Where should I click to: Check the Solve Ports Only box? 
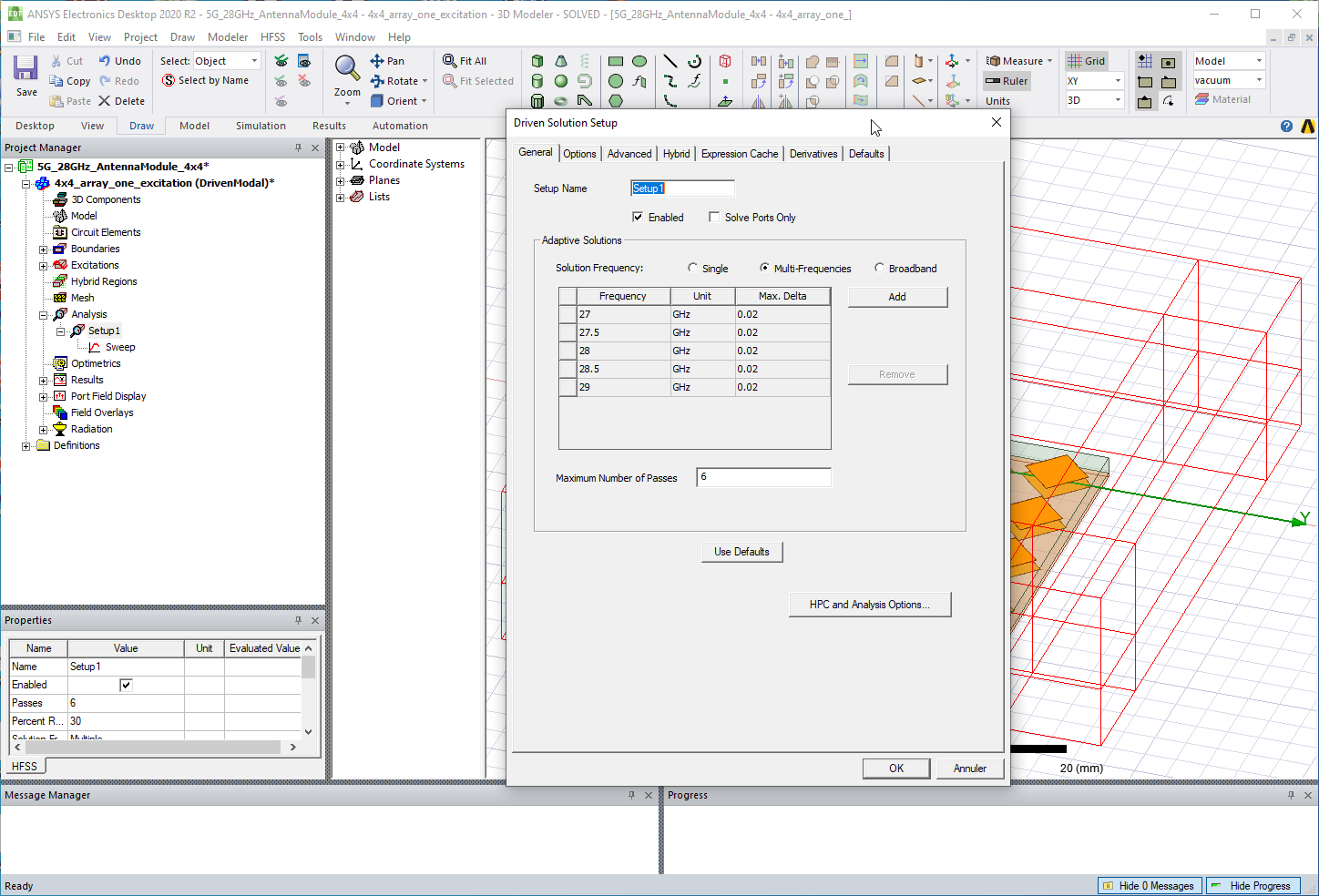(714, 218)
